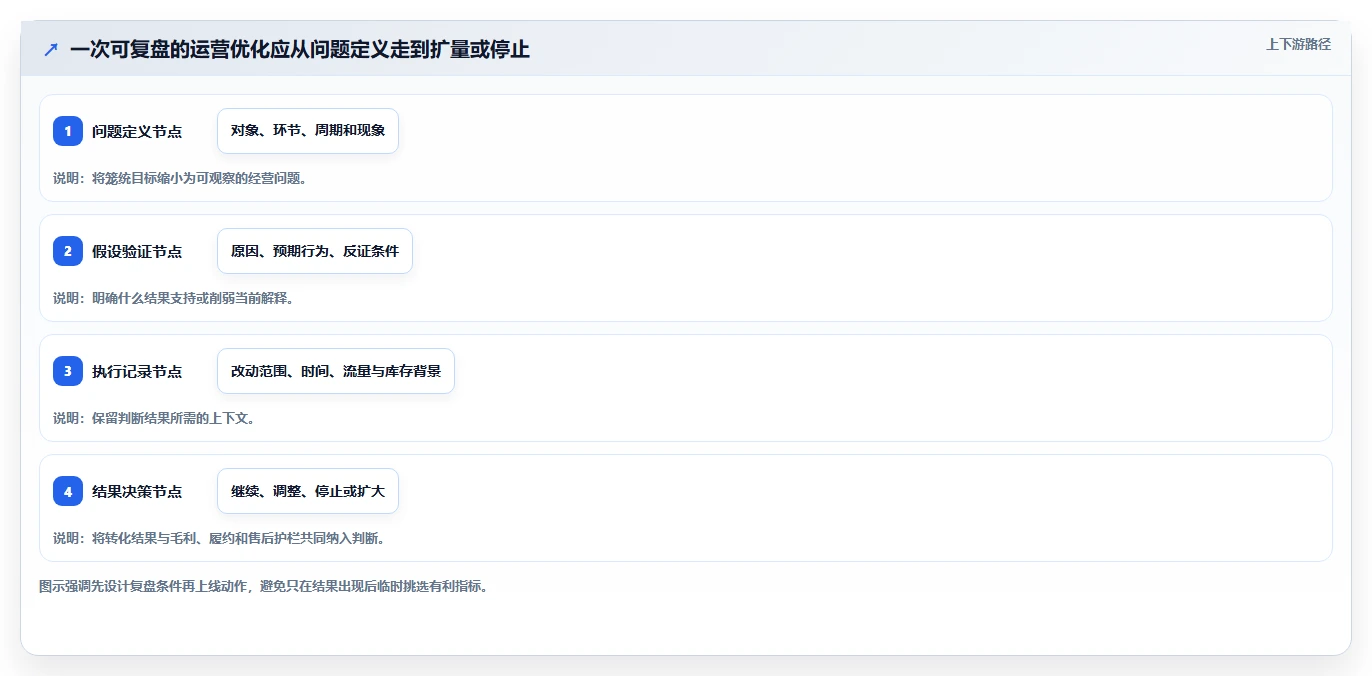Click the 执行记录节点 label
1372x676 pixels.
click(x=137, y=371)
